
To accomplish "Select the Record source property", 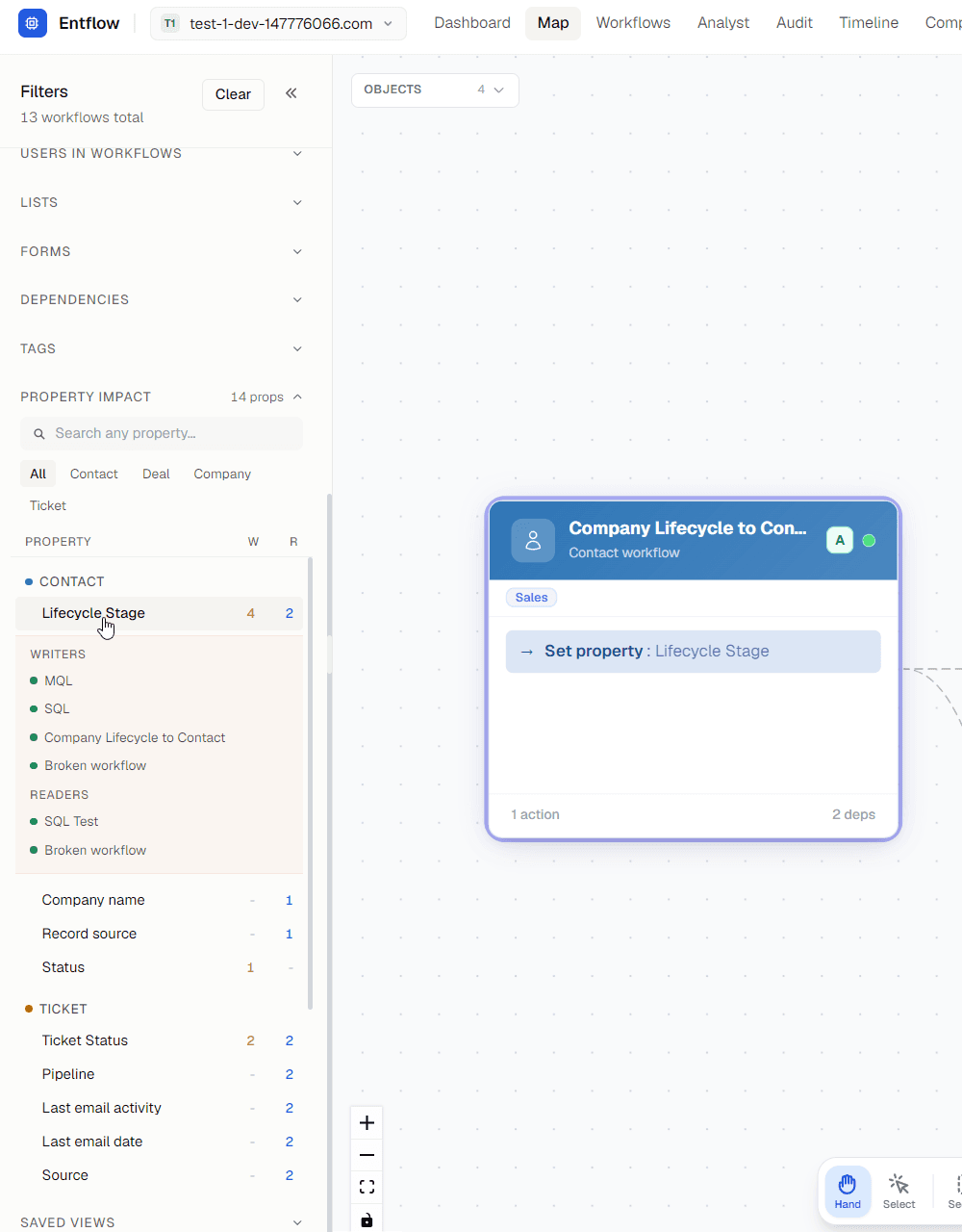I will coord(160,934).
